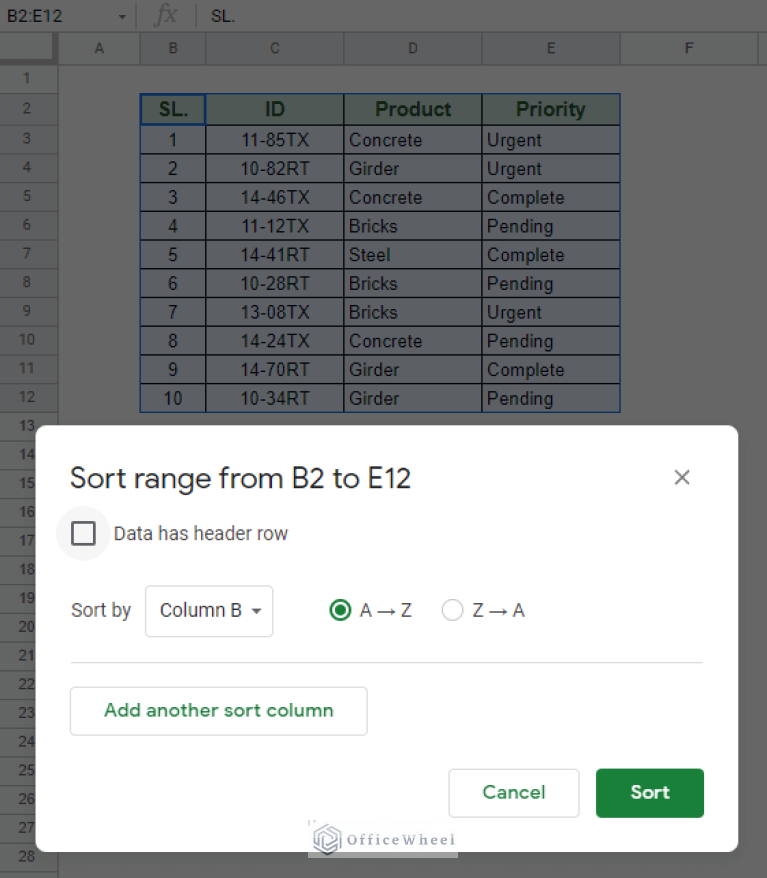Select the A → Z sort order

[x=340, y=610]
